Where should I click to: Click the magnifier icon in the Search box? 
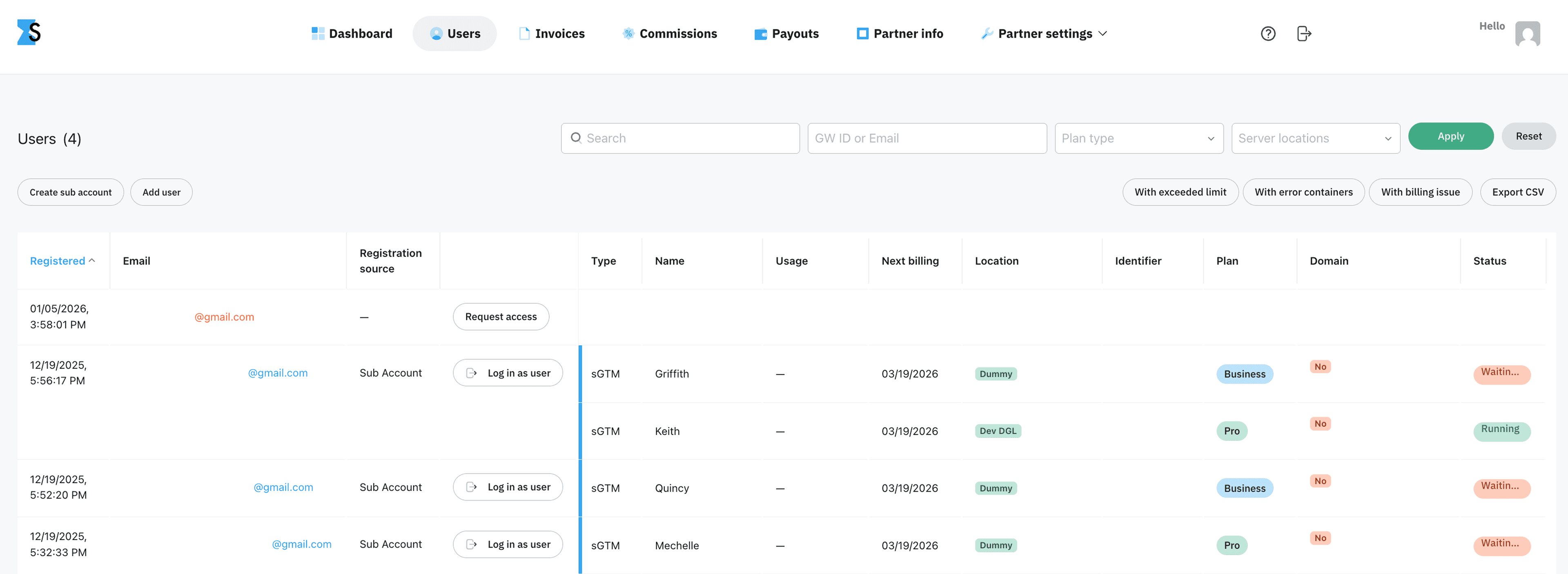point(577,138)
